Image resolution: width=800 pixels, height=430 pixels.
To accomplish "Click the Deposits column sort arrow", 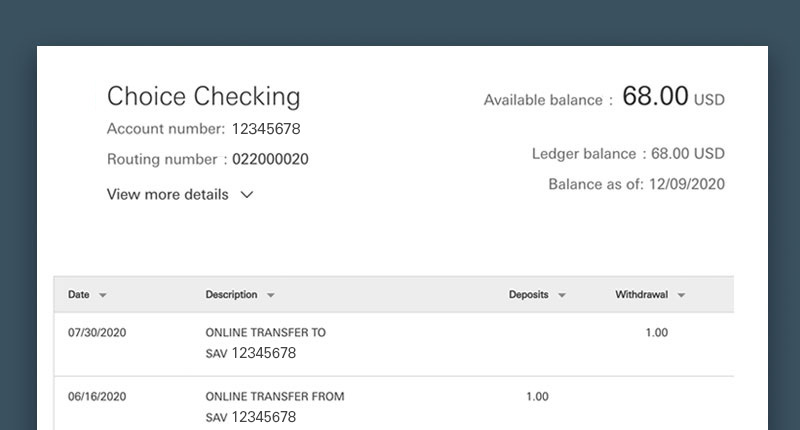I will 562,295.
